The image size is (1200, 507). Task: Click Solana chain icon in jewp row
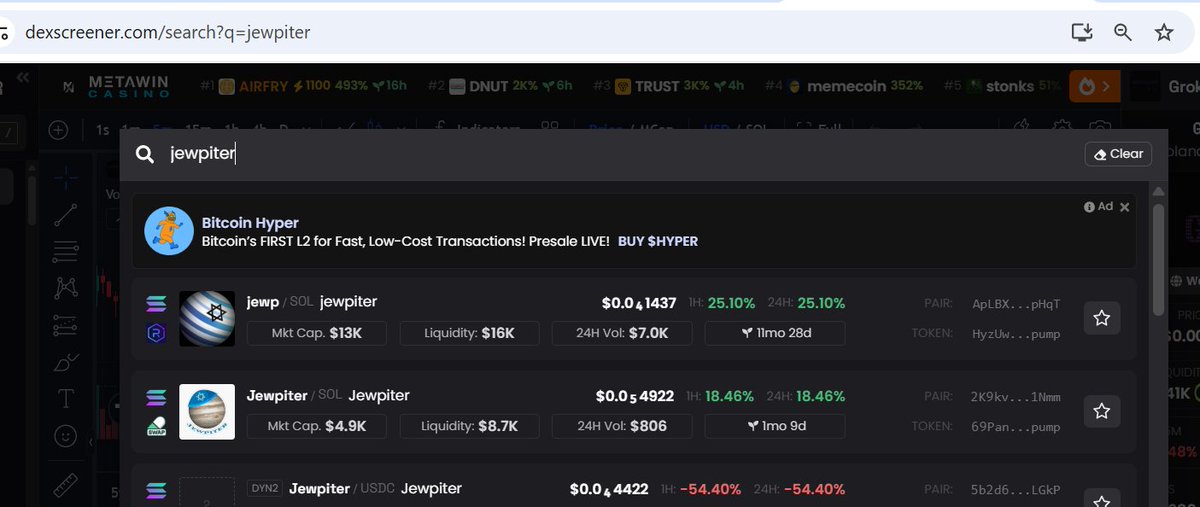coord(156,303)
